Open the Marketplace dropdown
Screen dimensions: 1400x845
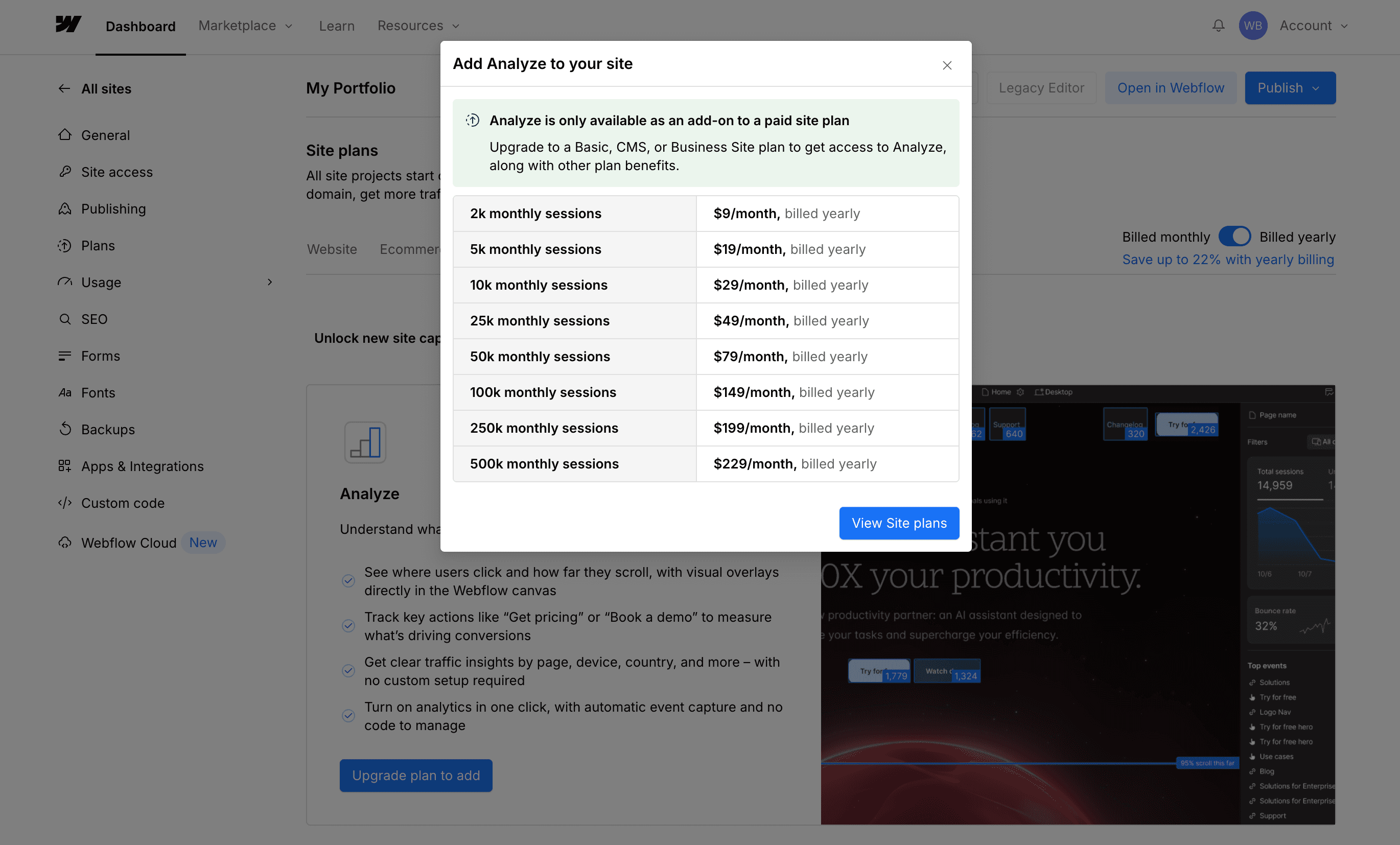coord(245,26)
